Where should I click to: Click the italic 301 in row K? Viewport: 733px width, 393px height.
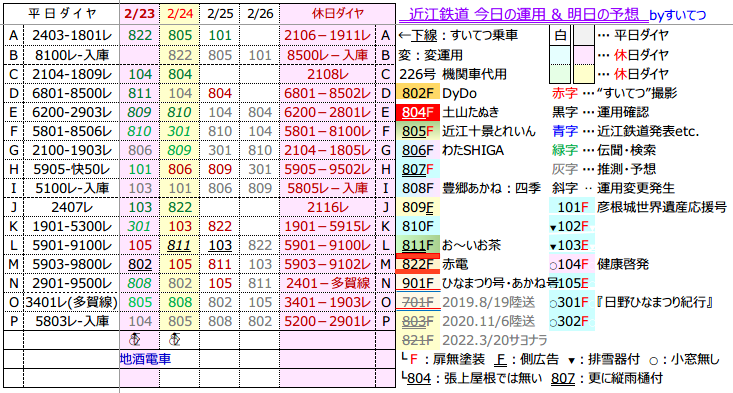pyautogui.click(x=140, y=226)
